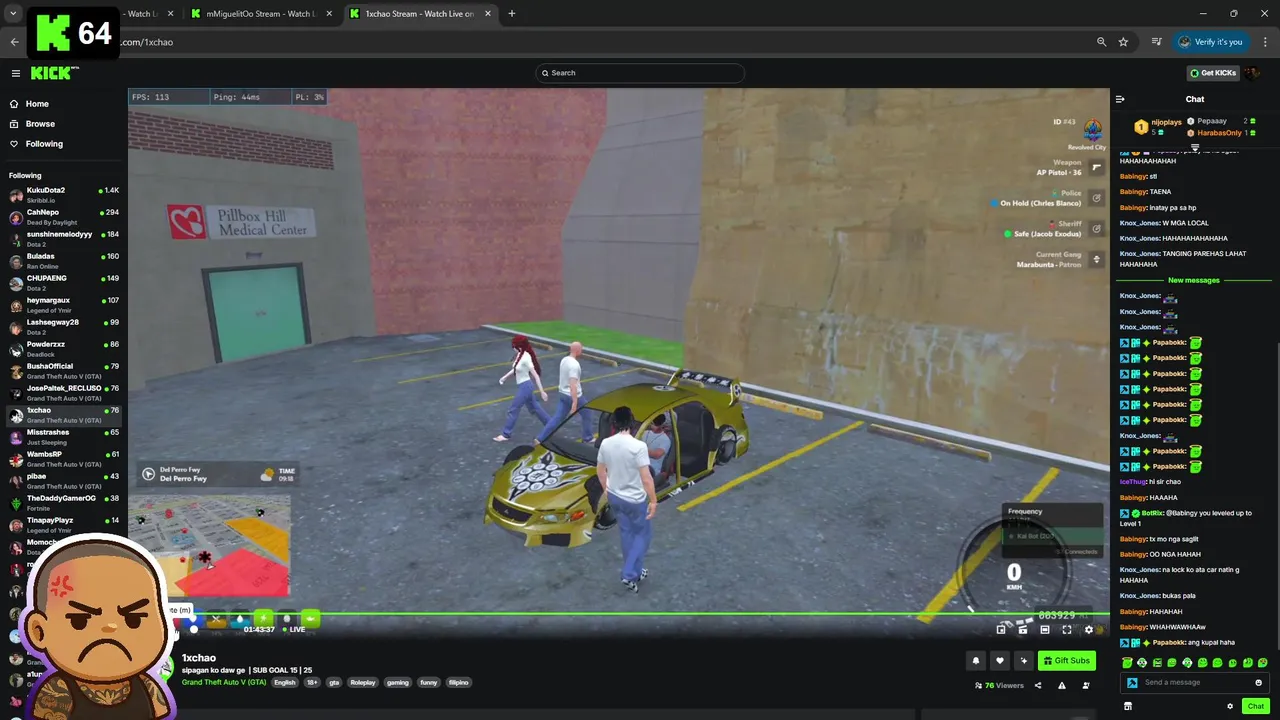Open the player settings gear
Viewport: 1280px width, 720px height.
pyautogui.click(x=1089, y=629)
